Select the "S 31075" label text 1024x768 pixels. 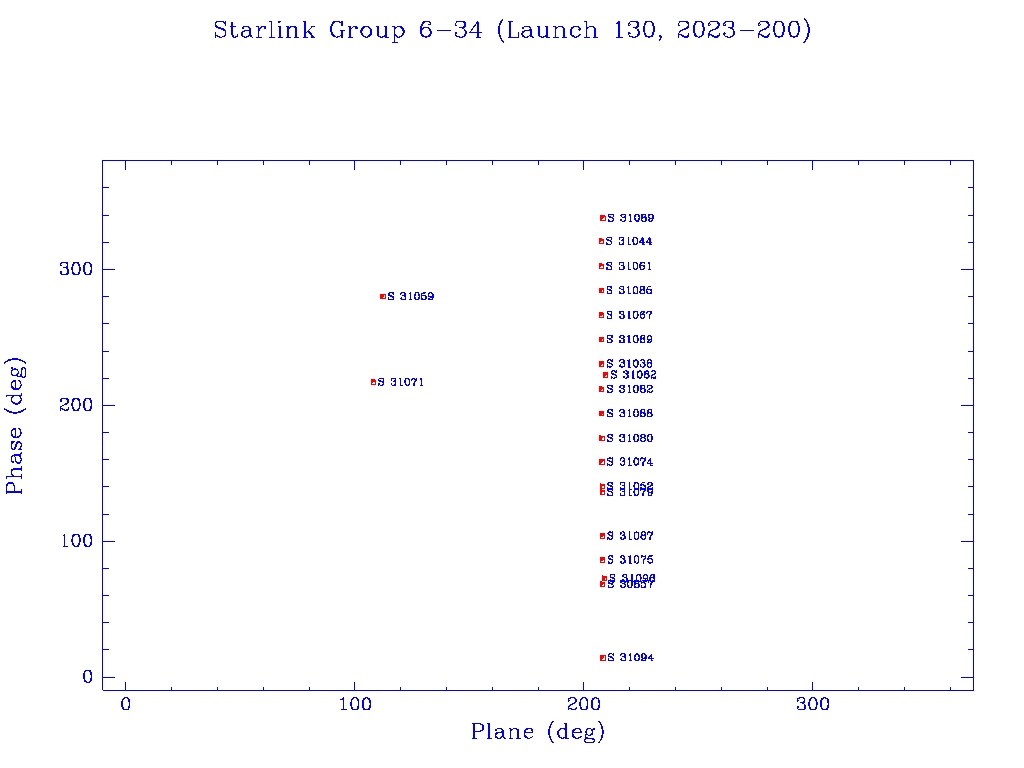pos(630,560)
